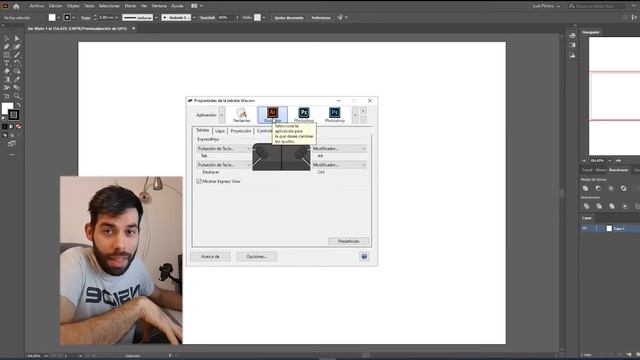Screen dimensions: 640x360
Task: Select the Eyedropper tool
Action: (17, 79)
